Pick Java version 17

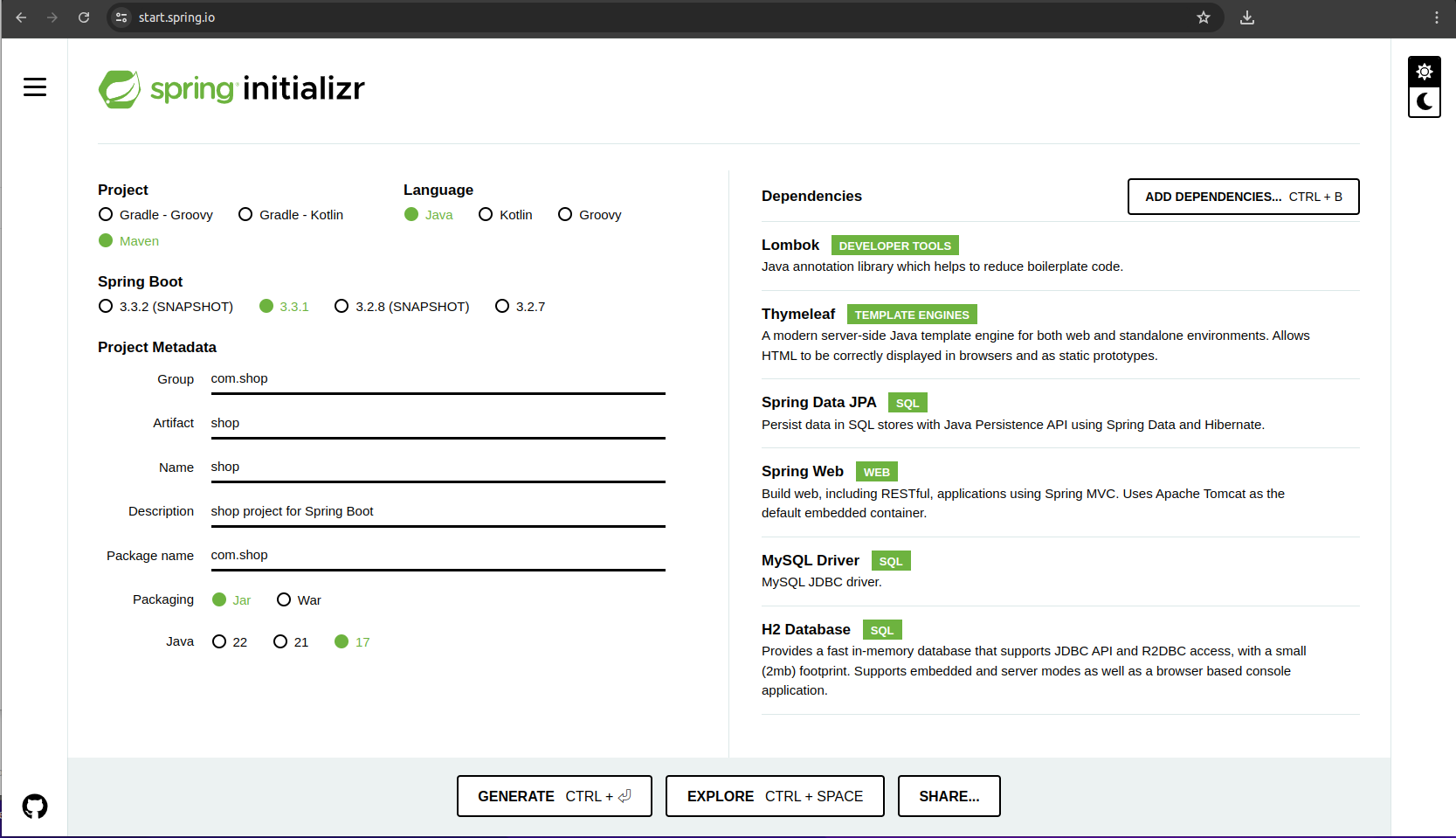coord(352,642)
